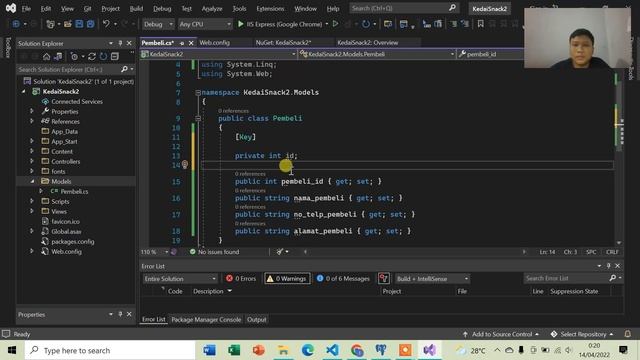Click the Visual Studio logo icon
The image size is (640, 360).
11,8
